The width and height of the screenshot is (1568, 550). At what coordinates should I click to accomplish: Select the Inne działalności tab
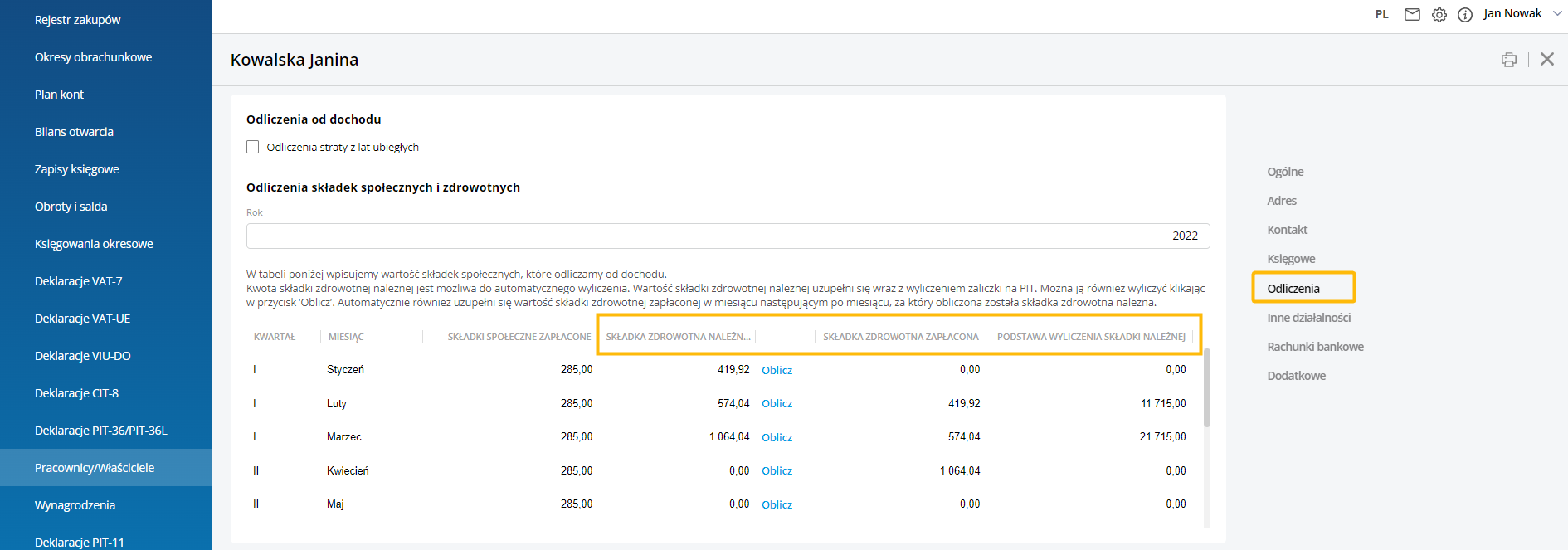[x=1308, y=318]
